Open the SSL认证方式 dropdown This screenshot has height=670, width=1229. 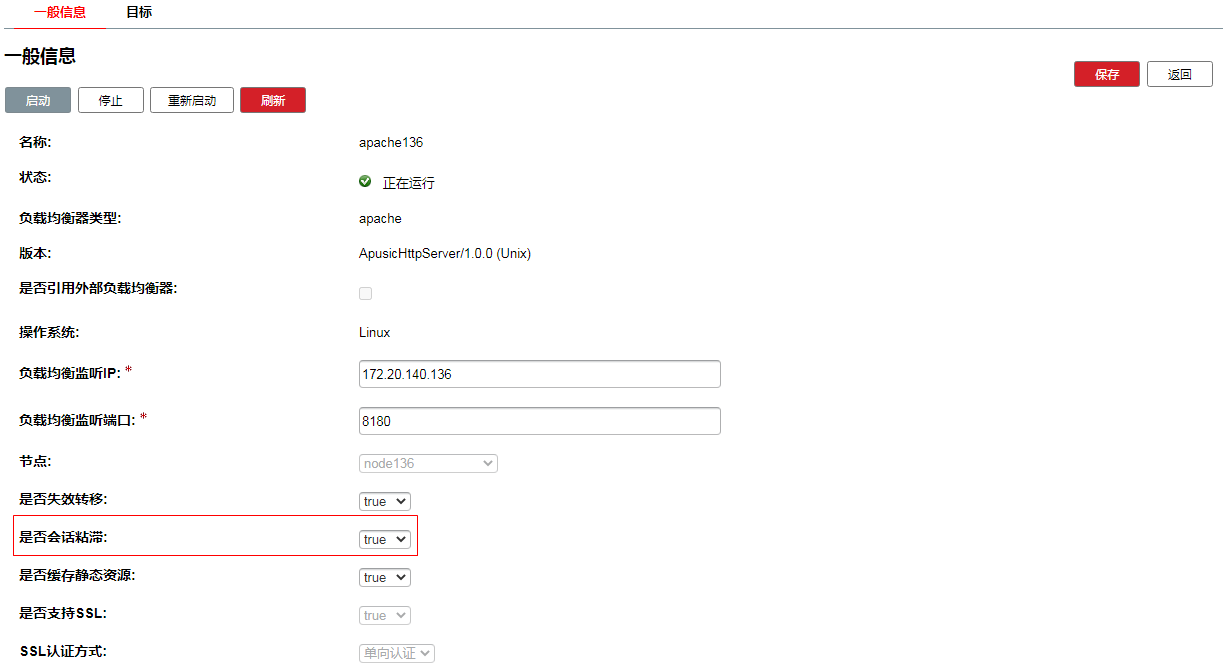click(397, 653)
